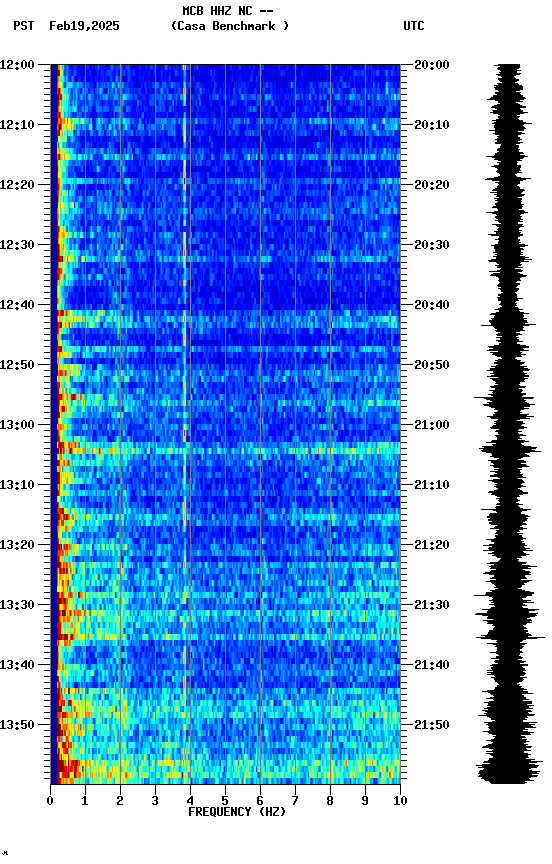
Task: Click the PST time label 13:20
Action: [x=17, y=545]
